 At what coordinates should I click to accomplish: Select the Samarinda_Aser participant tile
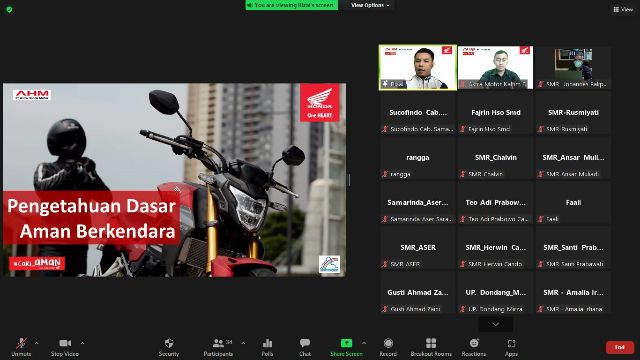tap(418, 203)
